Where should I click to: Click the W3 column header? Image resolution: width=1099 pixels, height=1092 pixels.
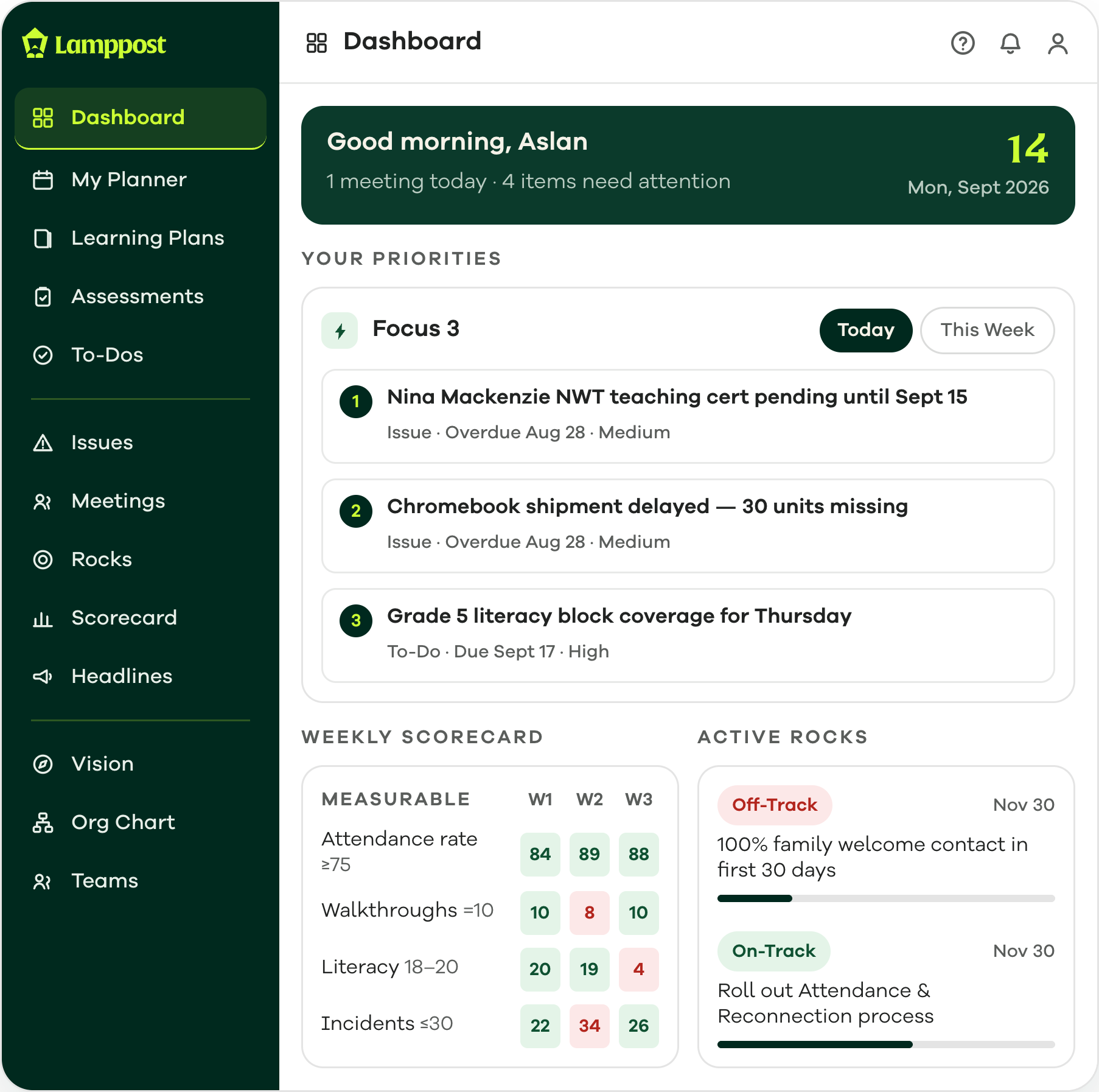click(638, 799)
